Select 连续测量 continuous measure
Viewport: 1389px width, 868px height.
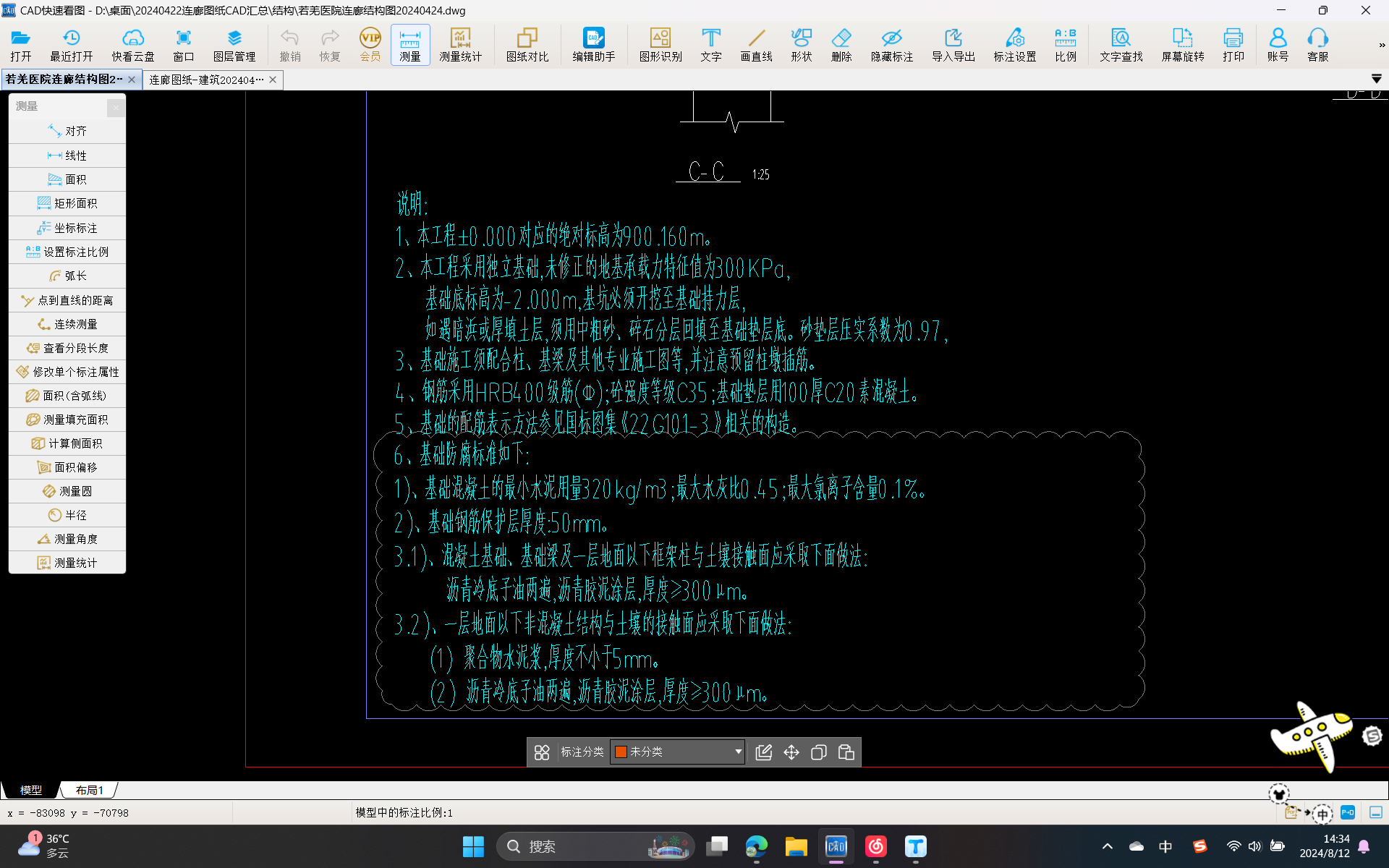tap(67, 324)
